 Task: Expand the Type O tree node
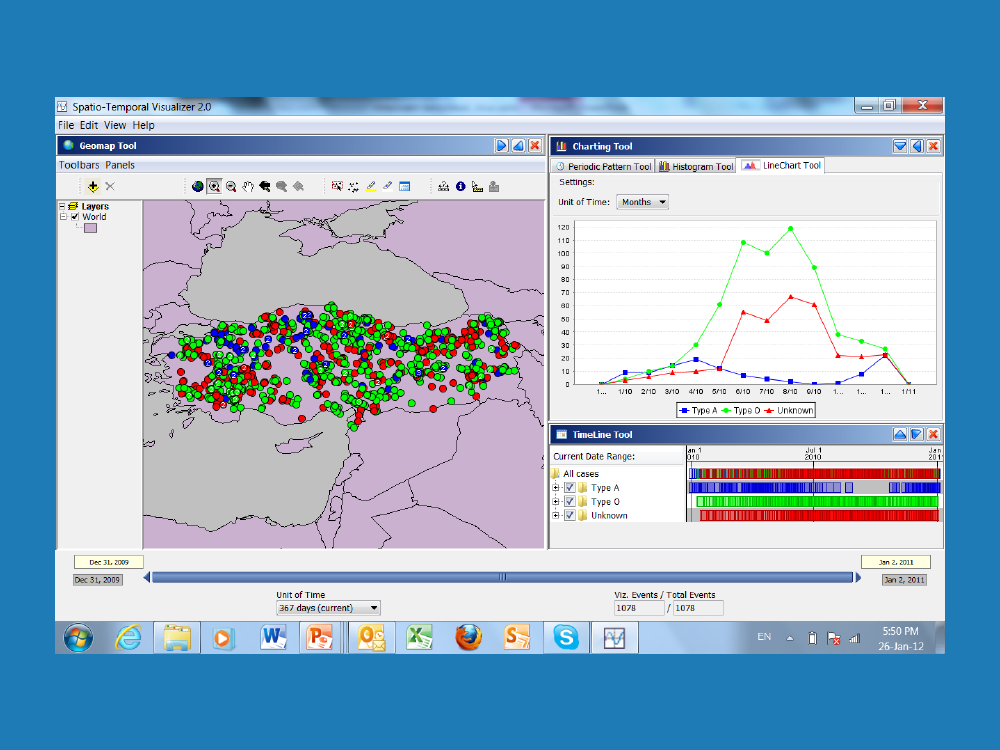[555, 501]
